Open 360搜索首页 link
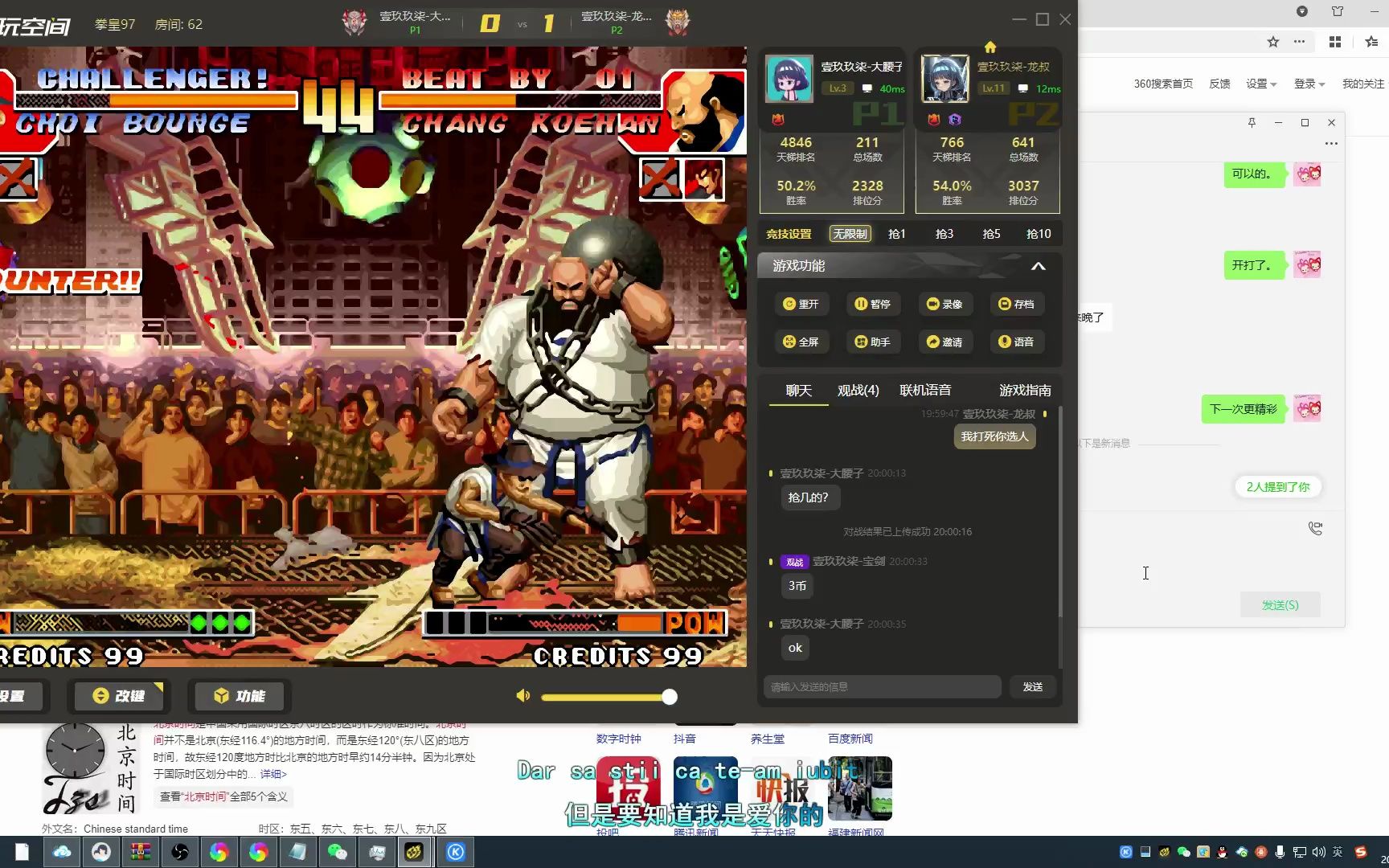1389x868 pixels. (1163, 84)
